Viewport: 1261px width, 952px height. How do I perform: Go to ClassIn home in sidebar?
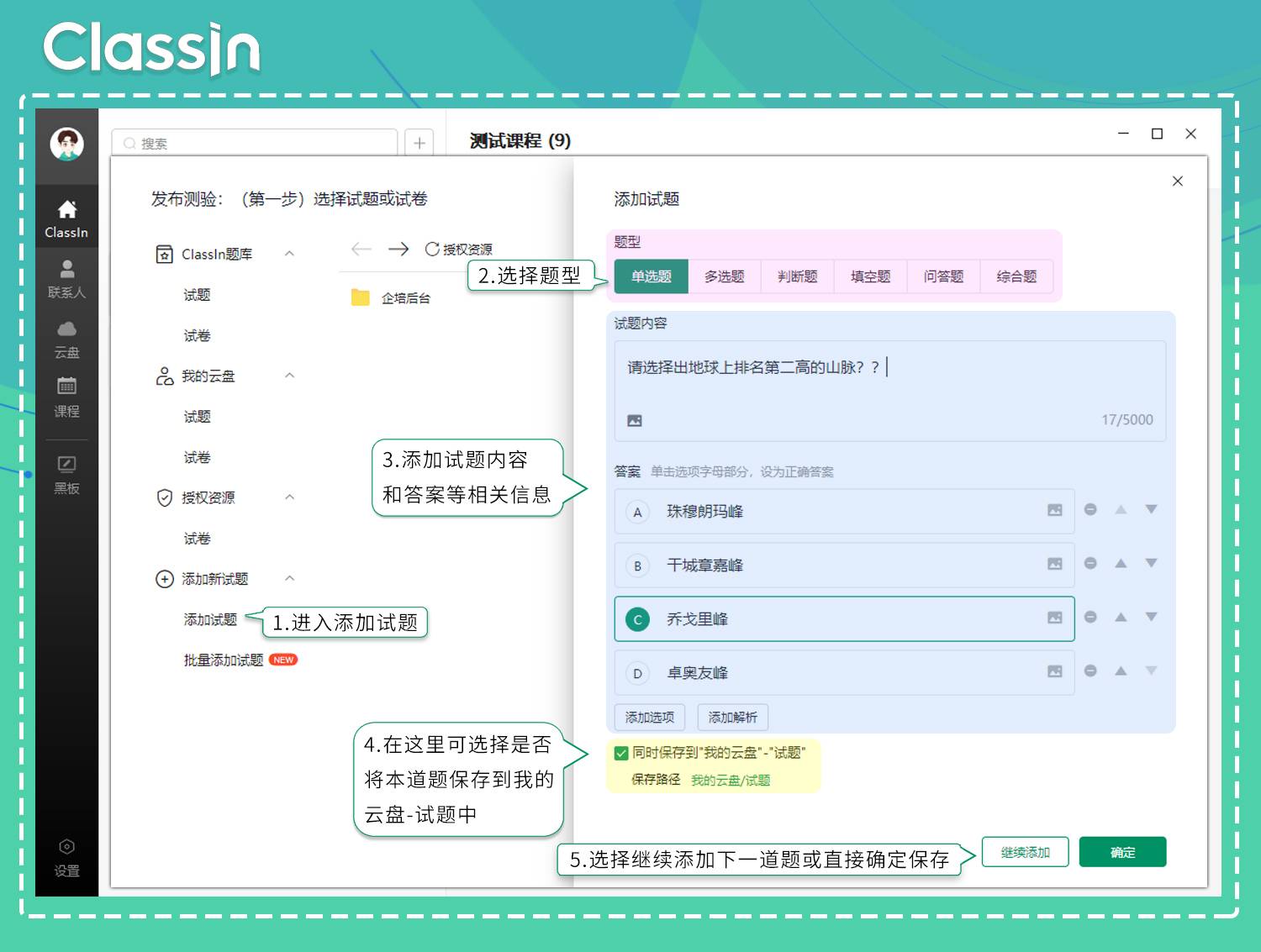(x=66, y=219)
